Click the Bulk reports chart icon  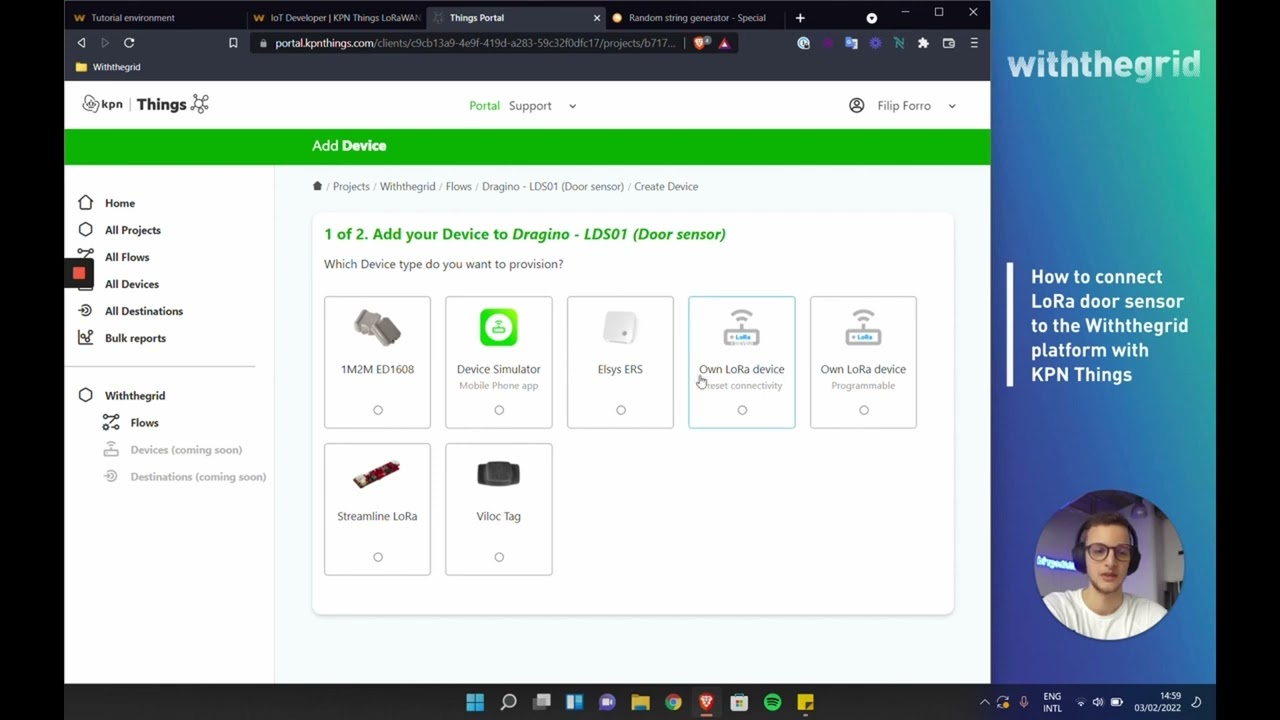click(86, 338)
